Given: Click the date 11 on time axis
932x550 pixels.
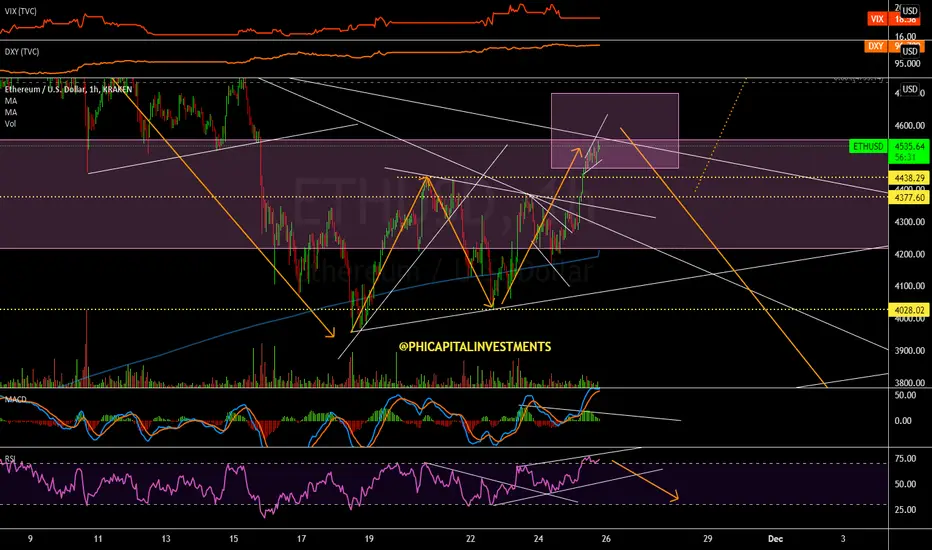Looking at the screenshot, I should [98, 539].
